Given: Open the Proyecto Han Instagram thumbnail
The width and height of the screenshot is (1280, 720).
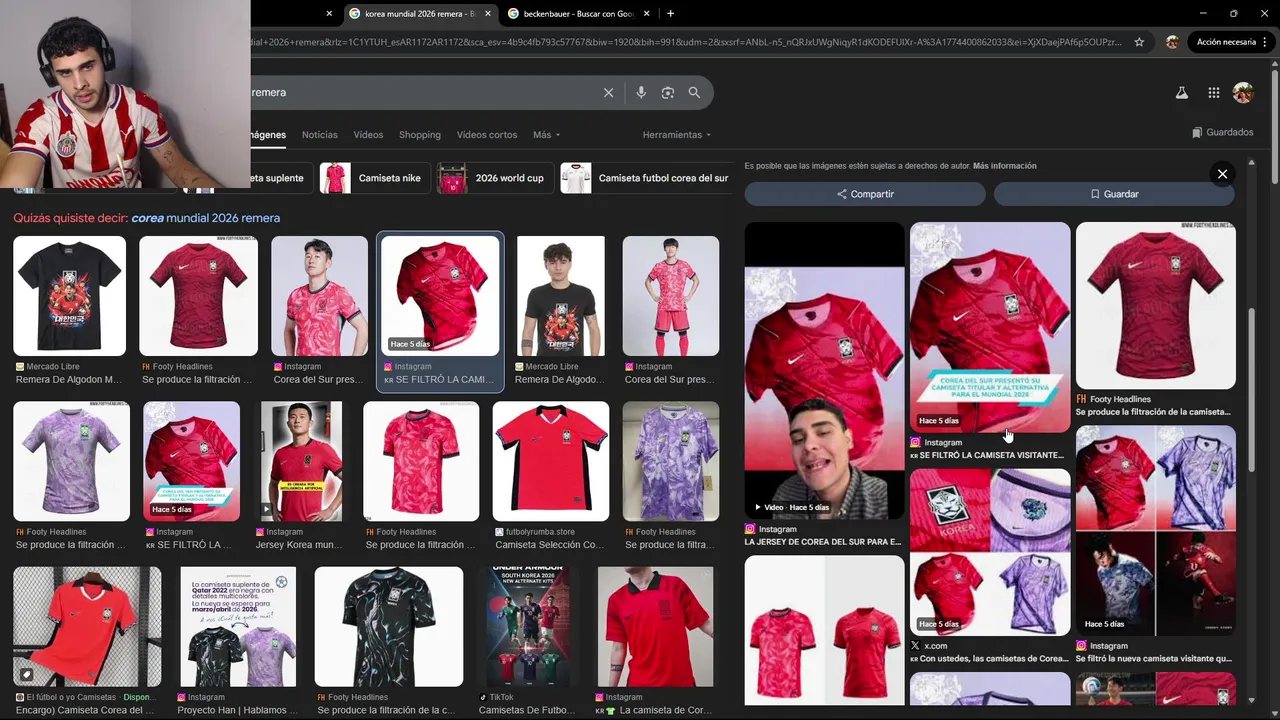Looking at the screenshot, I should pos(238,626).
